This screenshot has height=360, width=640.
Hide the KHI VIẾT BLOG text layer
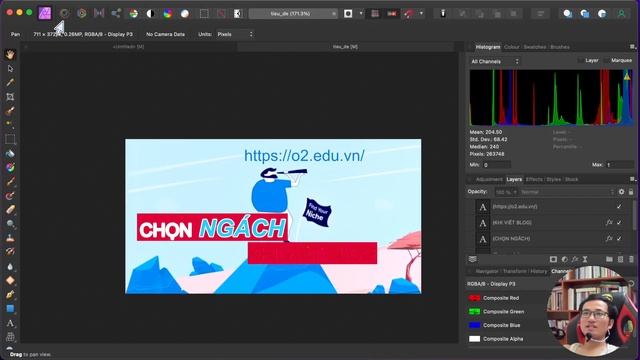pyautogui.click(x=619, y=222)
